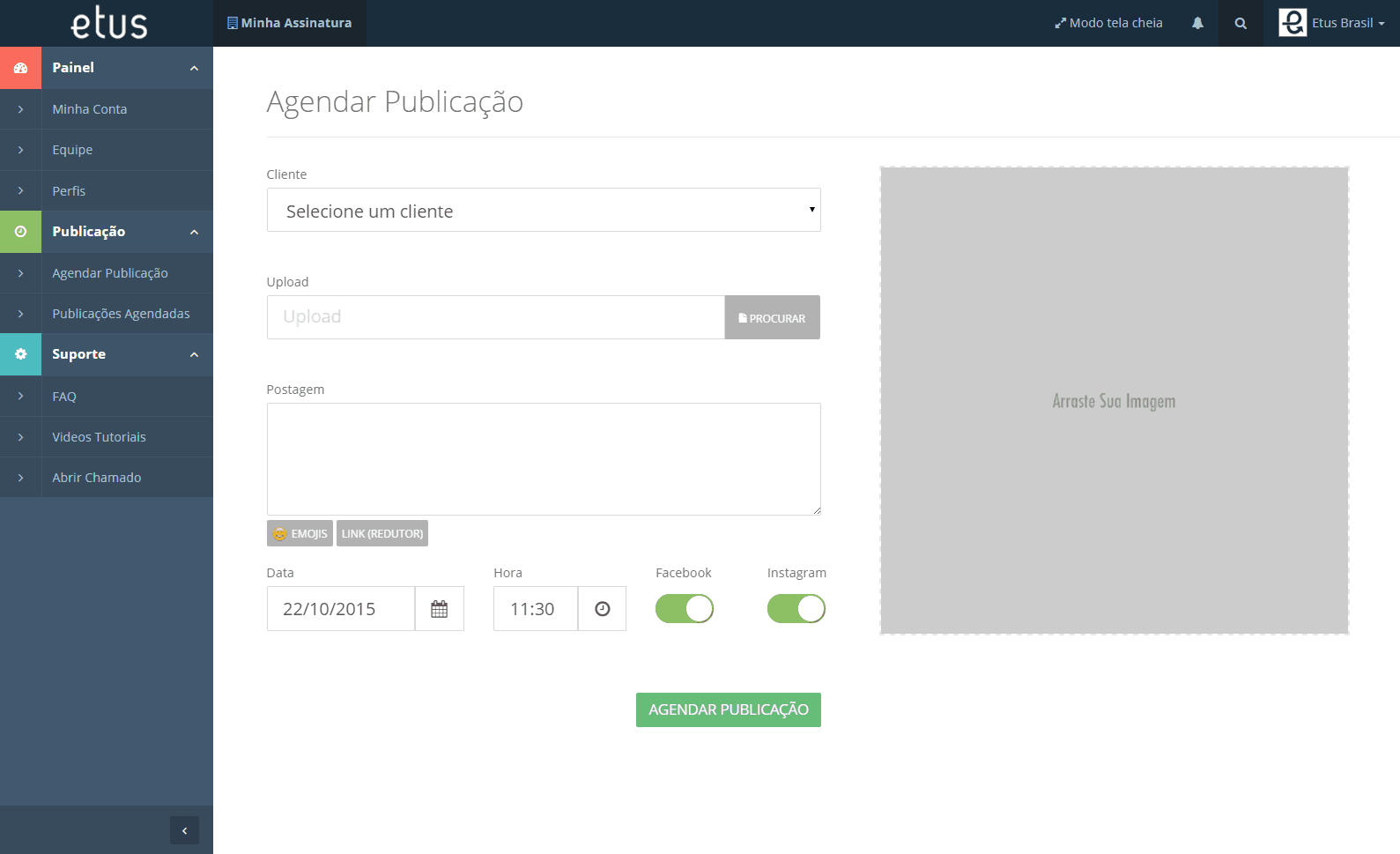Open notifications bell icon
Screen dimensions: 1400x854
pos(1197,23)
